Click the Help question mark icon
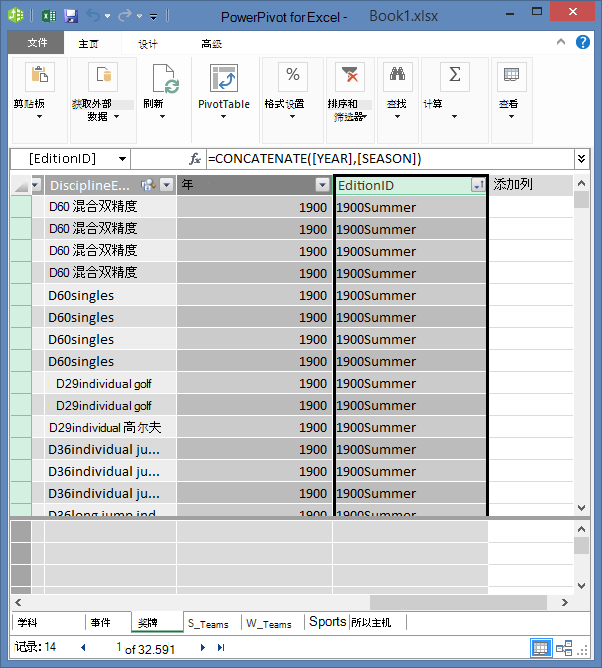 pos(582,42)
